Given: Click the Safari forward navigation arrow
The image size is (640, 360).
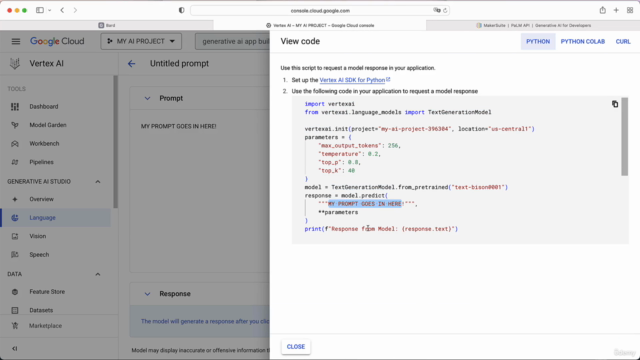Looking at the screenshot, I should (75, 10).
